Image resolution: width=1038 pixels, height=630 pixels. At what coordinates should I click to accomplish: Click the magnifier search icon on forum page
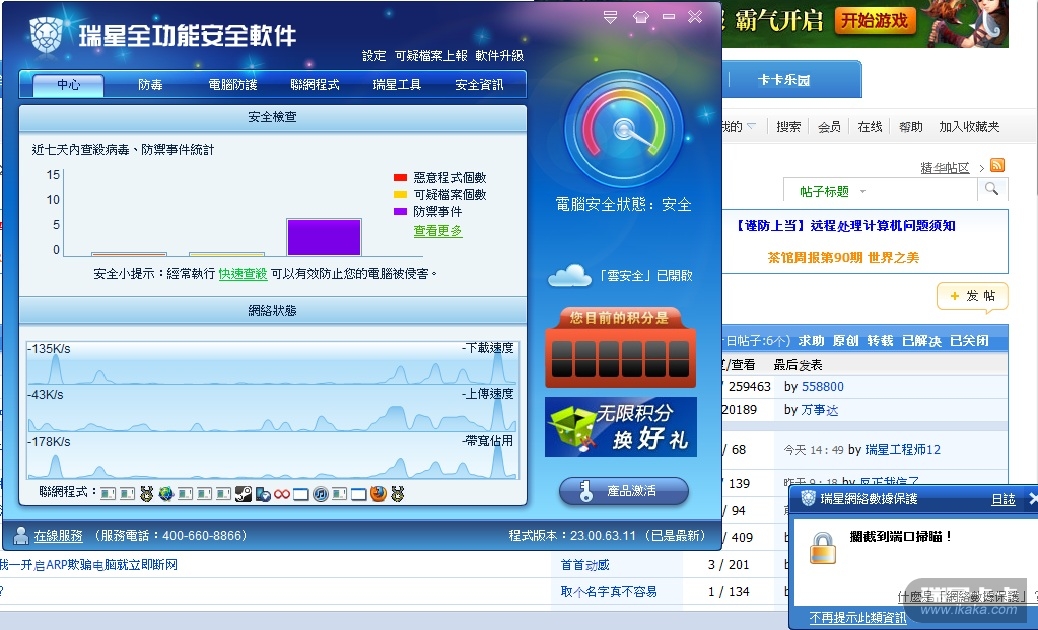tap(992, 189)
